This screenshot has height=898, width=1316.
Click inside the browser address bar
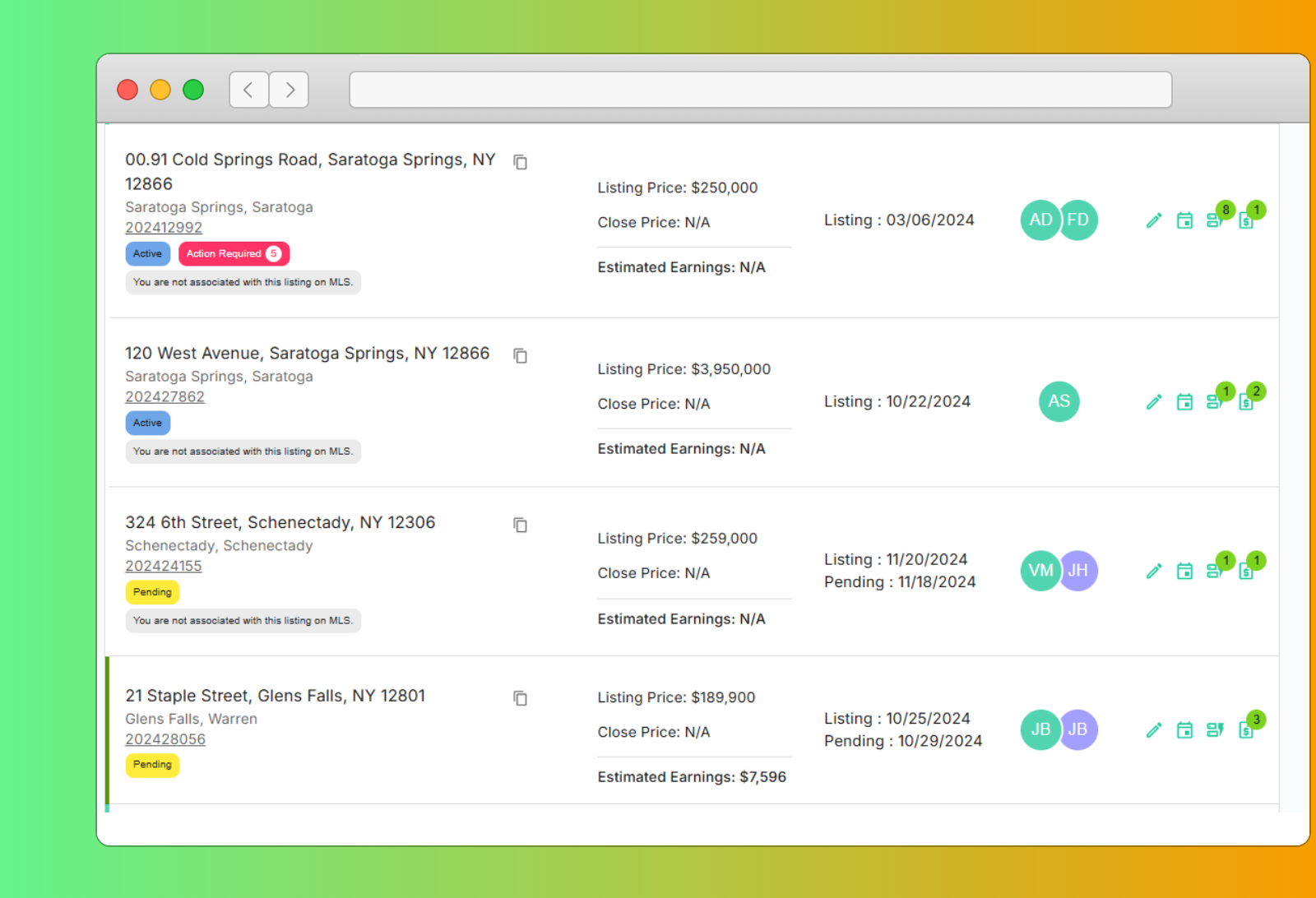pyautogui.click(x=760, y=90)
